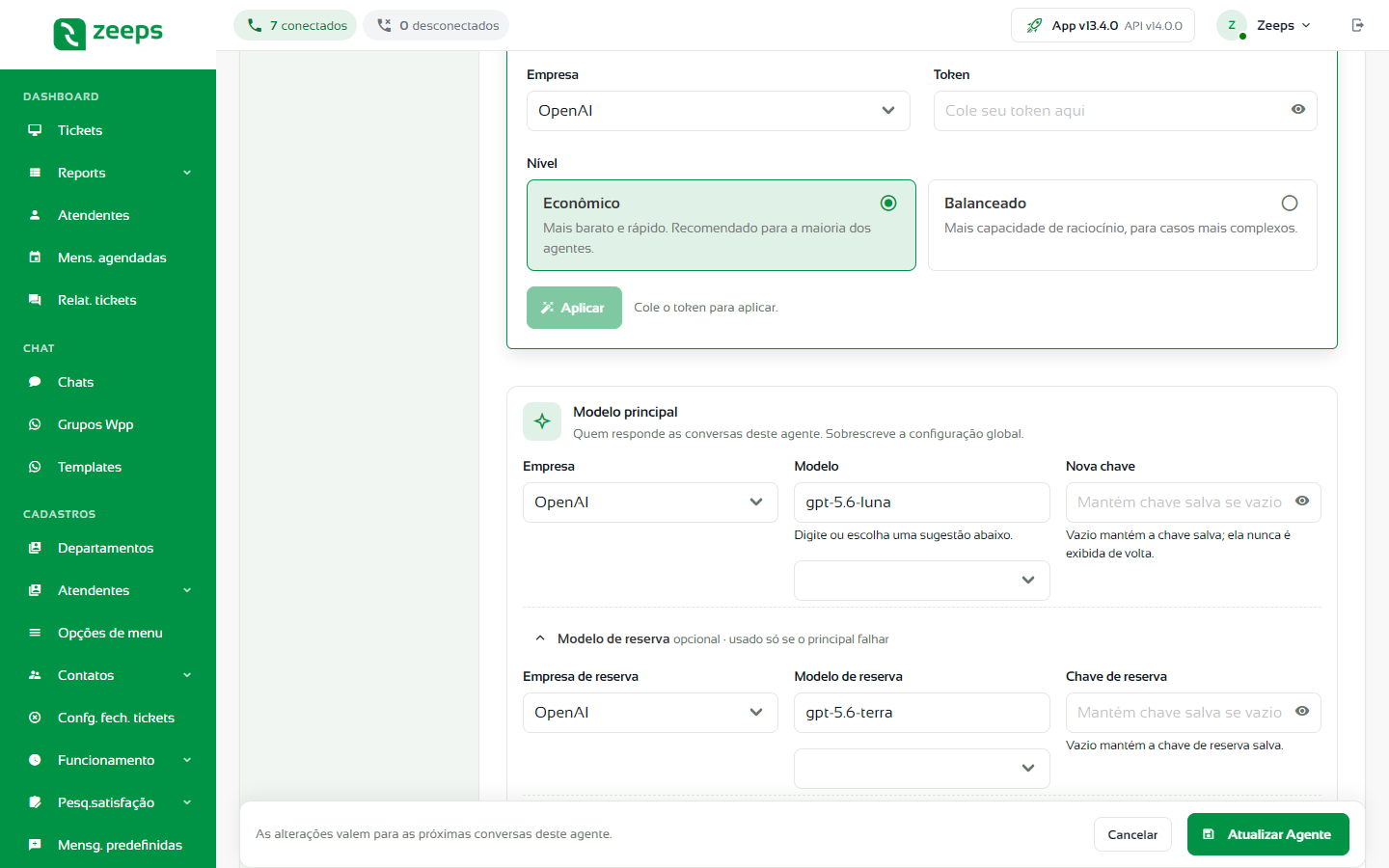Viewport: 1389px width, 868px height.
Task: Open suggestion dropdown below gpt-5.6-terra
Action: pos(922,769)
